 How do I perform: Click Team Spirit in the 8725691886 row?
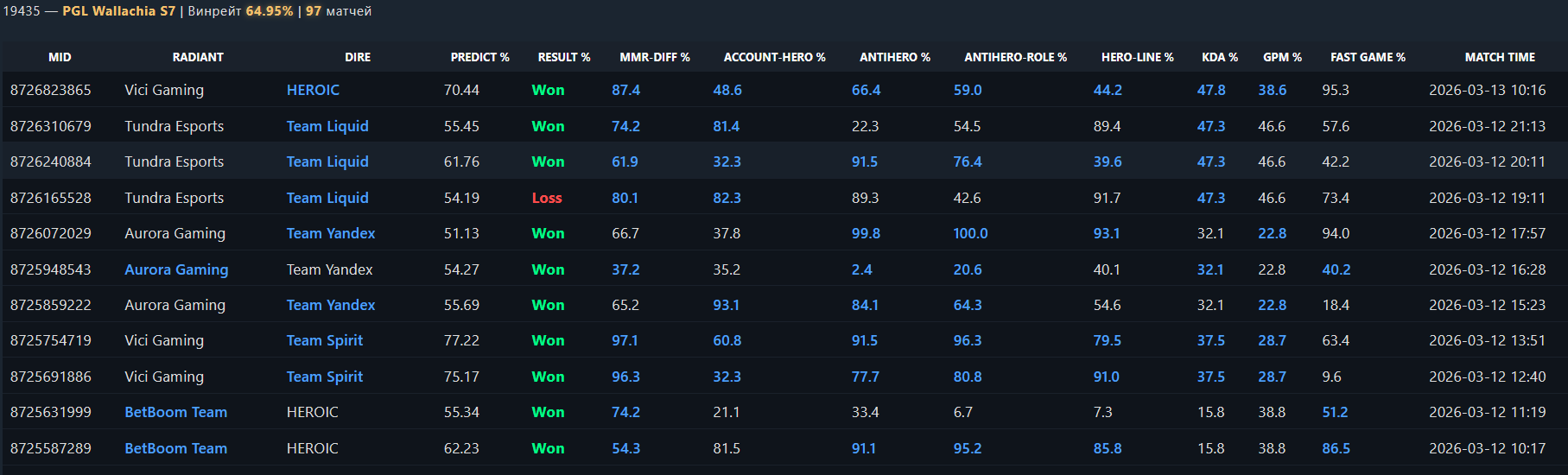(325, 377)
